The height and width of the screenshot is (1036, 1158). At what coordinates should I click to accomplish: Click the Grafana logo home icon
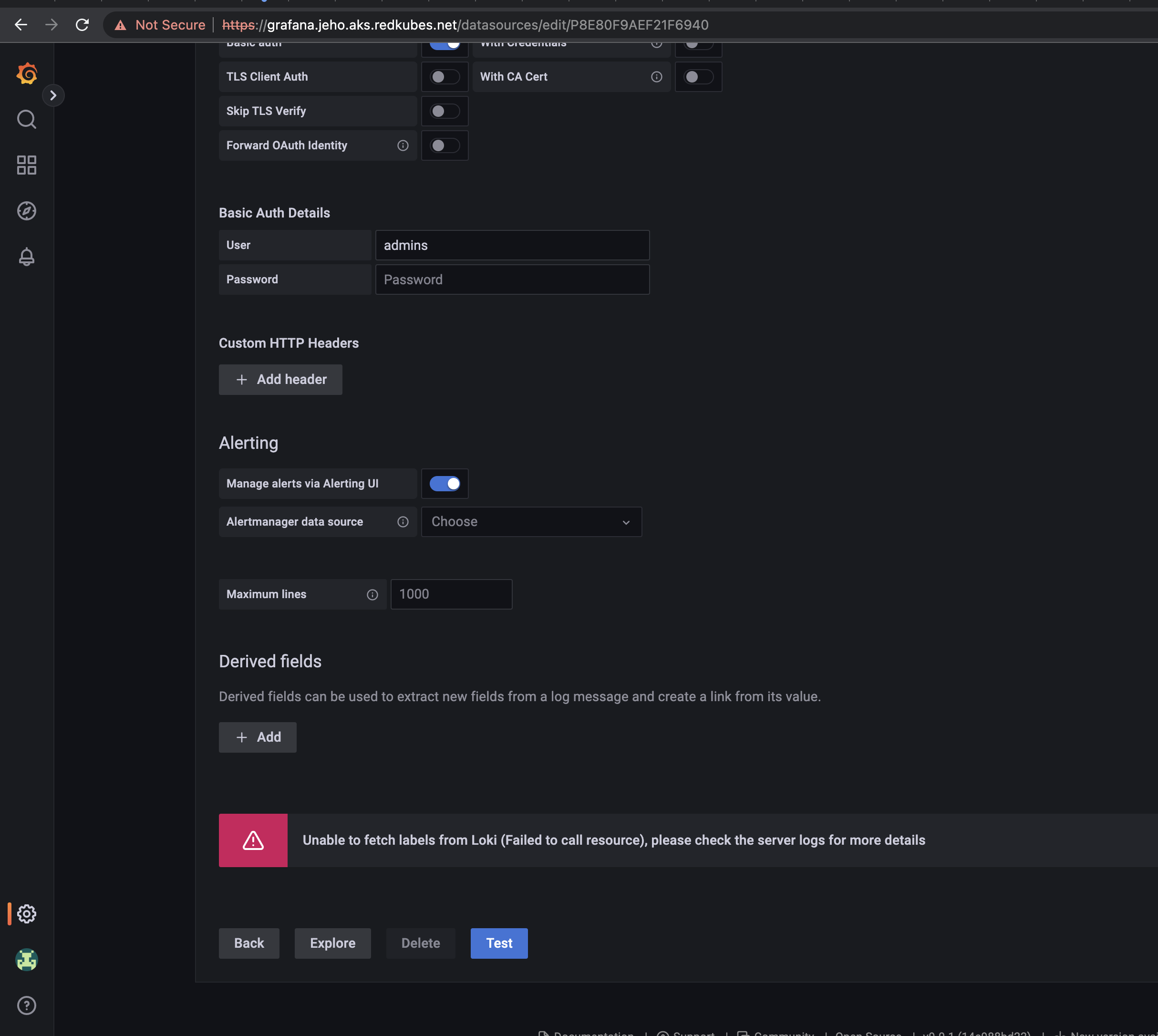[x=27, y=73]
